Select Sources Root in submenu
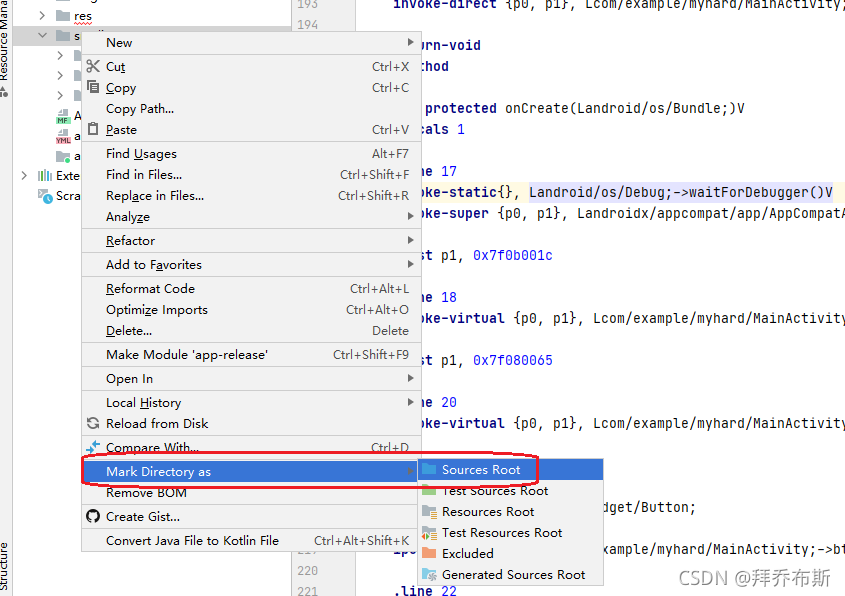This screenshot has height=596, width=845. tap(511, 469)
